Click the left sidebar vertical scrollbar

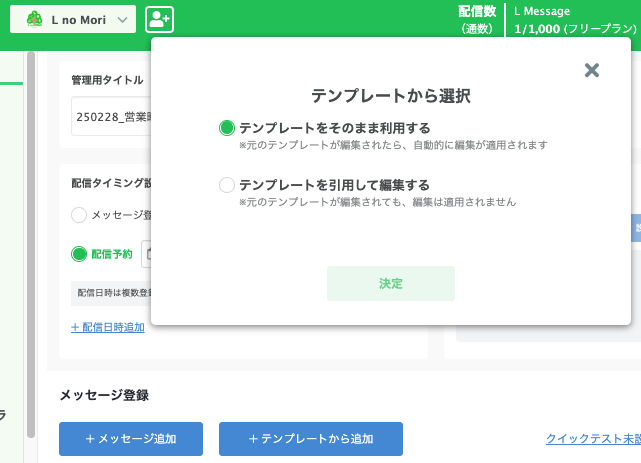[31, 240]
